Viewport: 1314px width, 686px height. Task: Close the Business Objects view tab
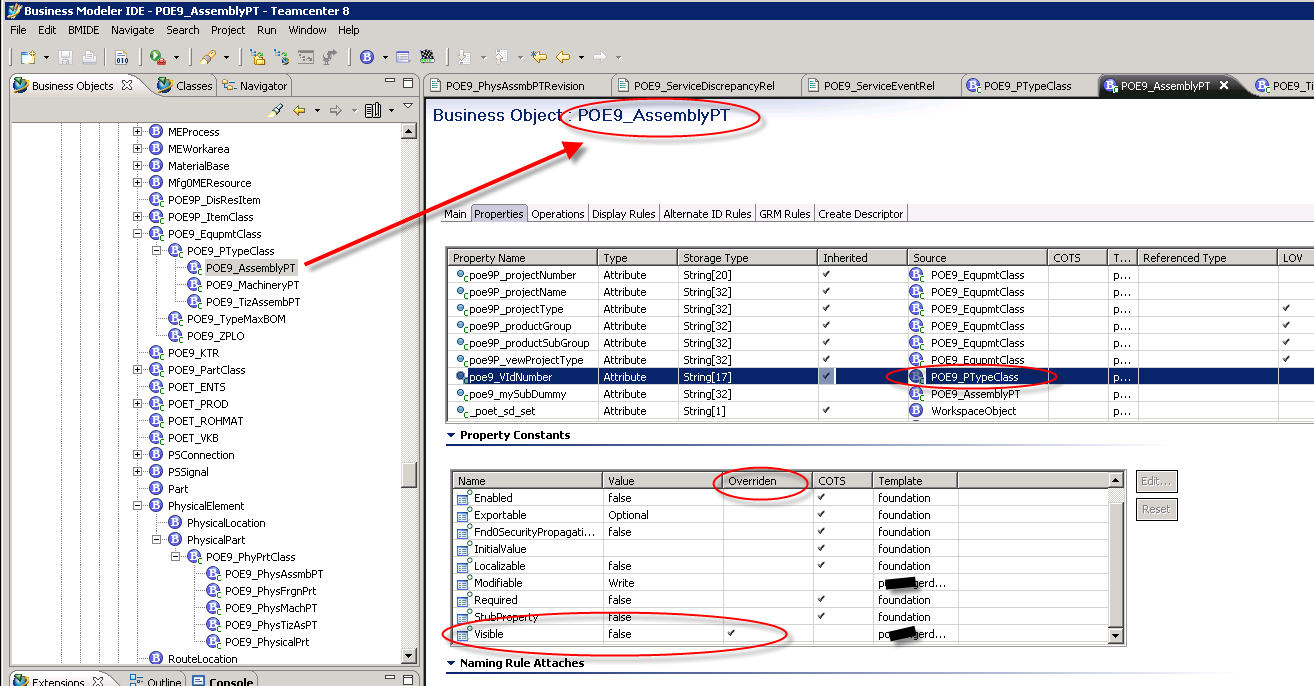127,85
